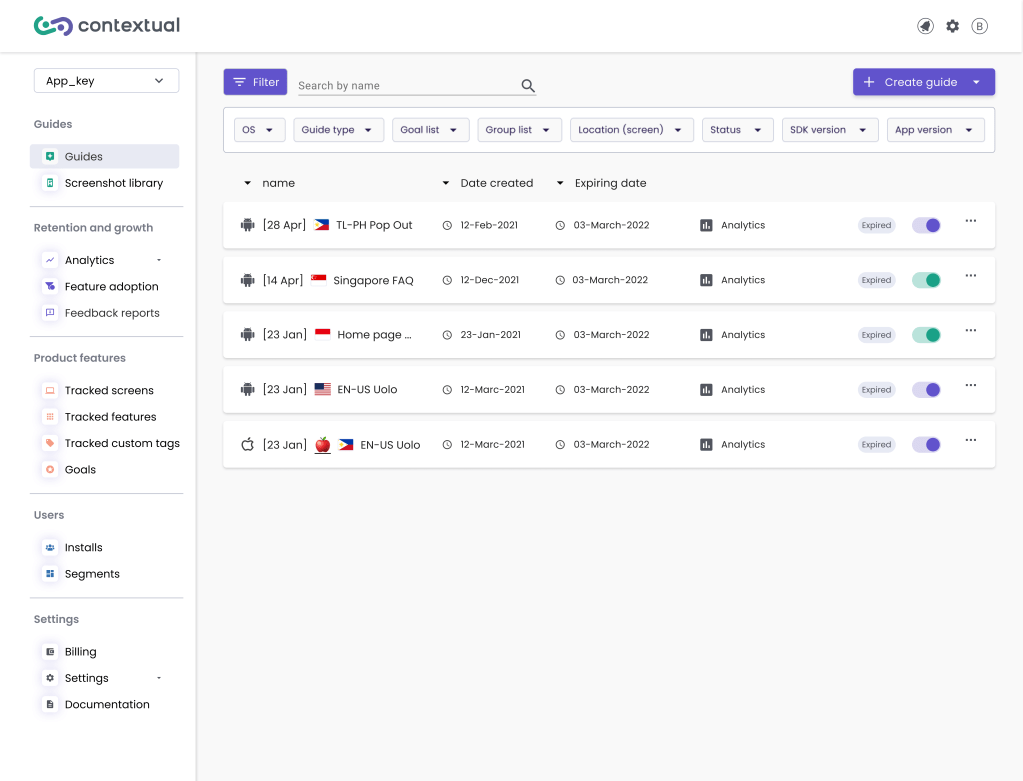Click the rocket icon in top header
The height and width of the screenshot is (781, 1023).
tap(925, 26)
